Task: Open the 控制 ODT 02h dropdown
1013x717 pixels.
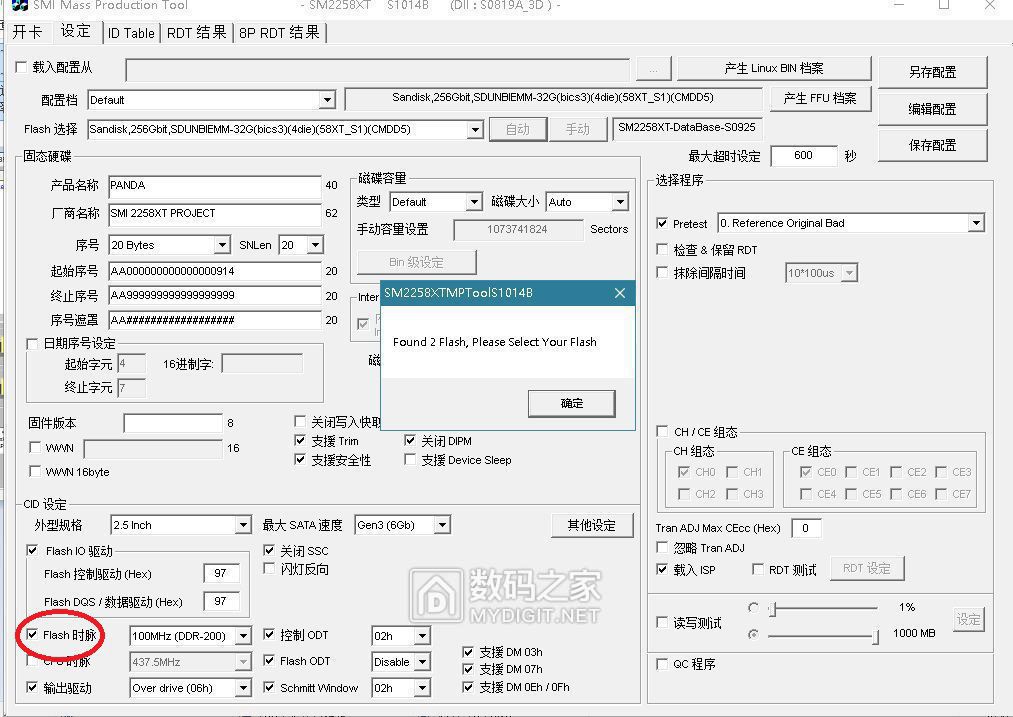Action: tap(422, 636)
